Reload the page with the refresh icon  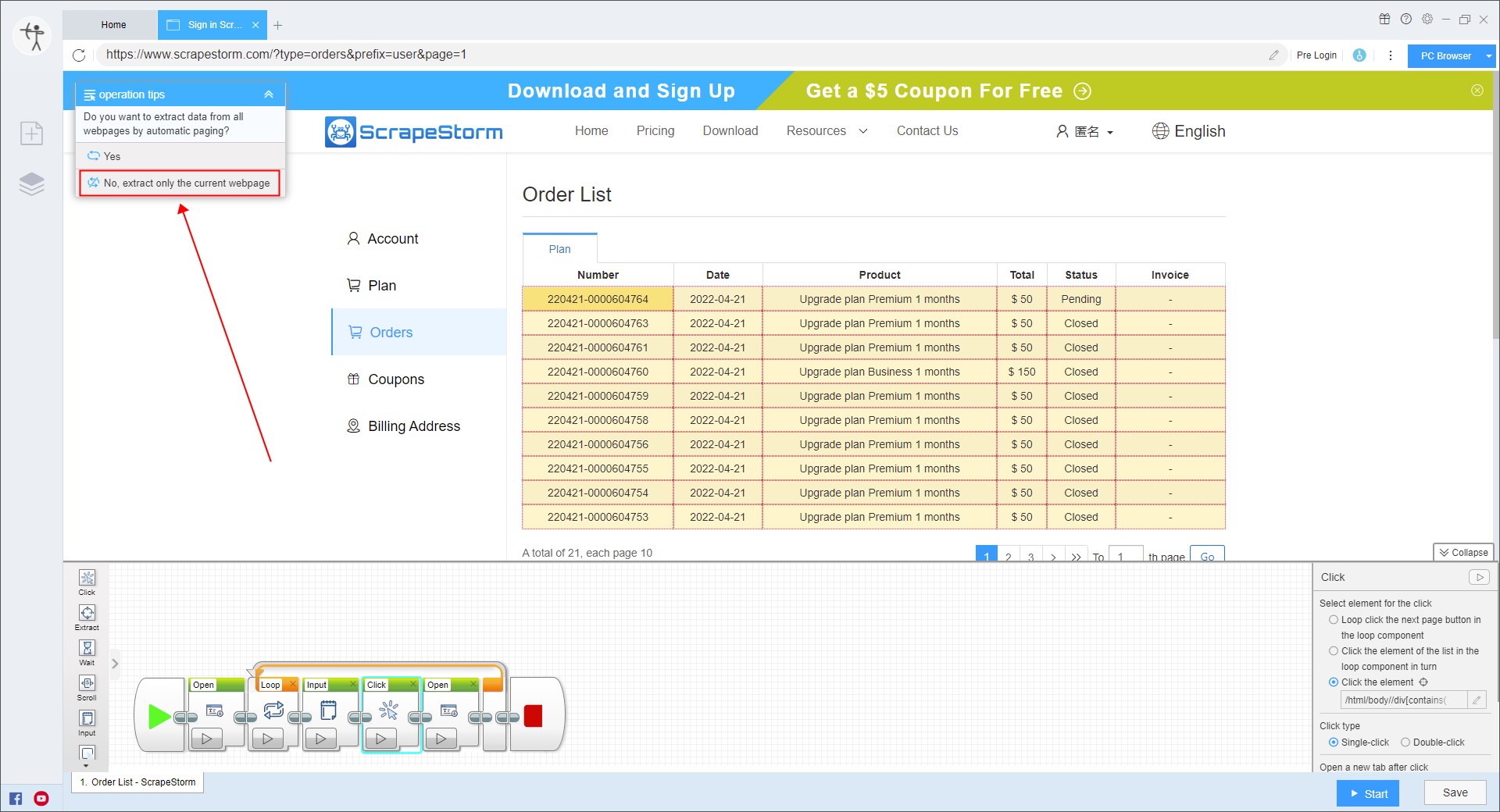click(79, 55)
